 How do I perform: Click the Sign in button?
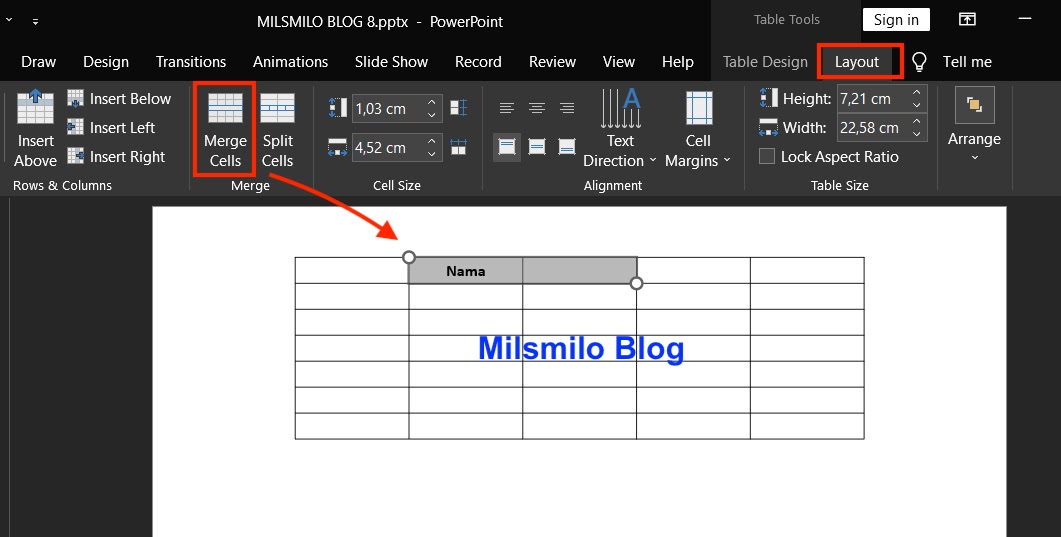tap(896, 20)
